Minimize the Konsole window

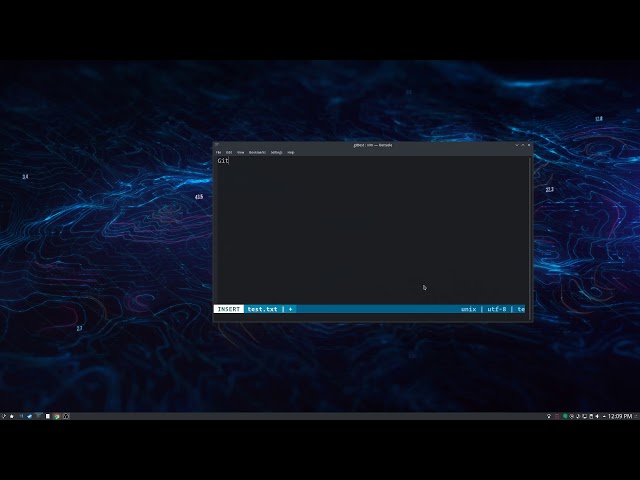click(x=517, y=145)
